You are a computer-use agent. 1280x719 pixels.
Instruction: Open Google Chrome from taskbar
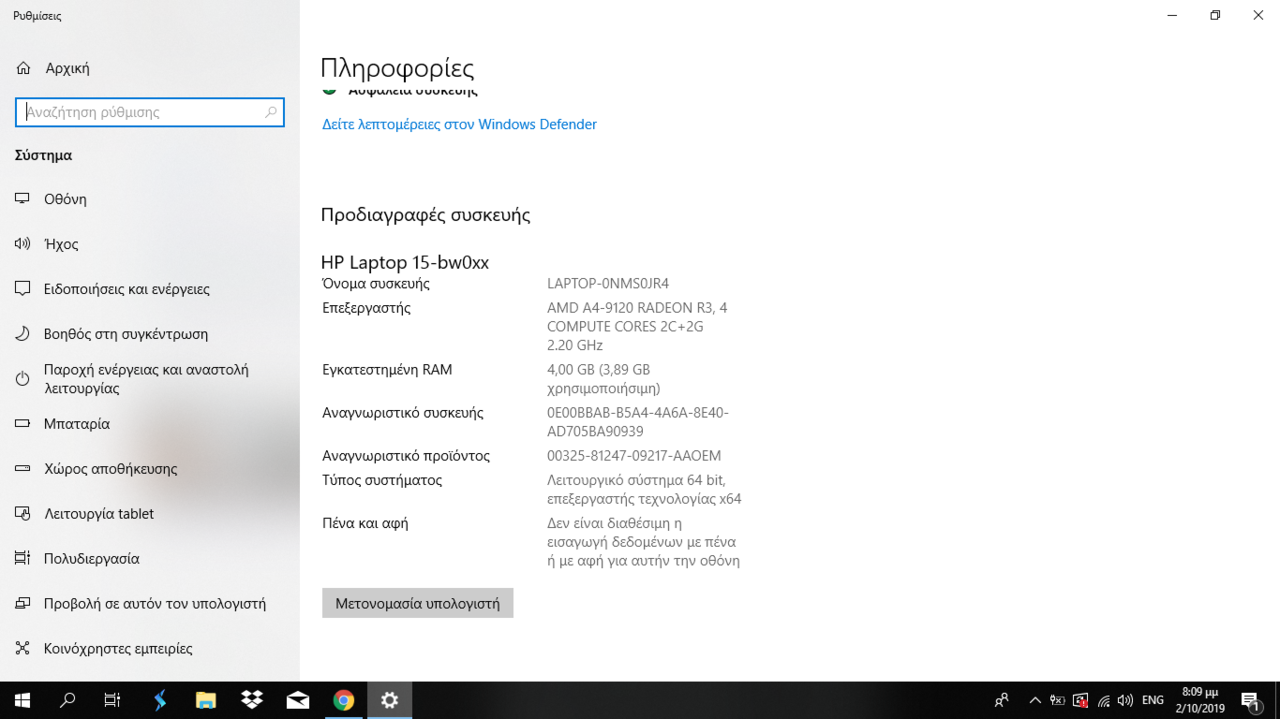pyautogui.click(x=344, y=700)
